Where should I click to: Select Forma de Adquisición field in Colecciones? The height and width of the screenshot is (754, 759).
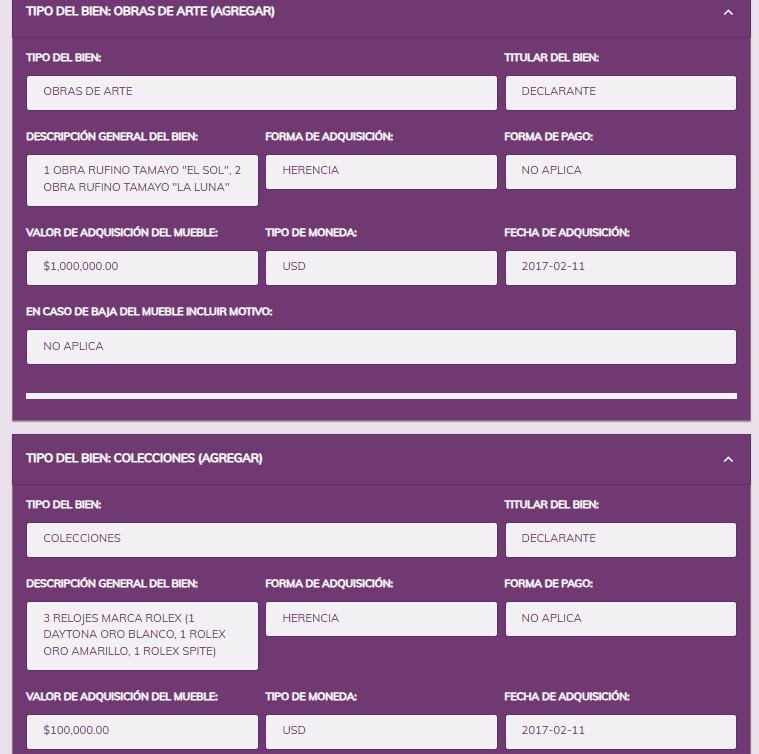pyautogui.click(x=381, y=619)
